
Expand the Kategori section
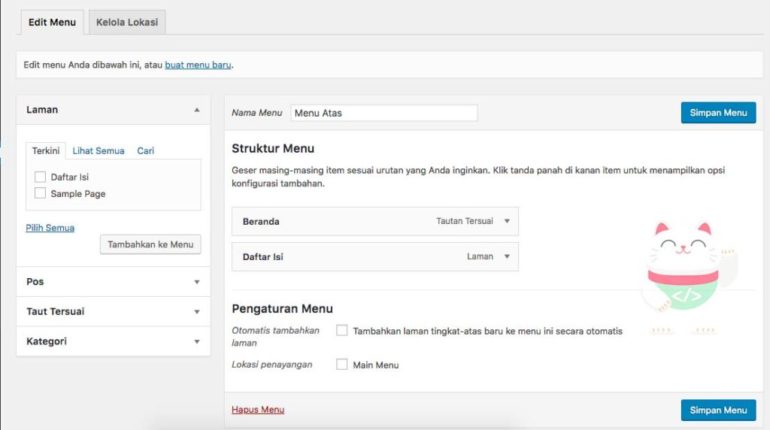[x=197, y=341]
